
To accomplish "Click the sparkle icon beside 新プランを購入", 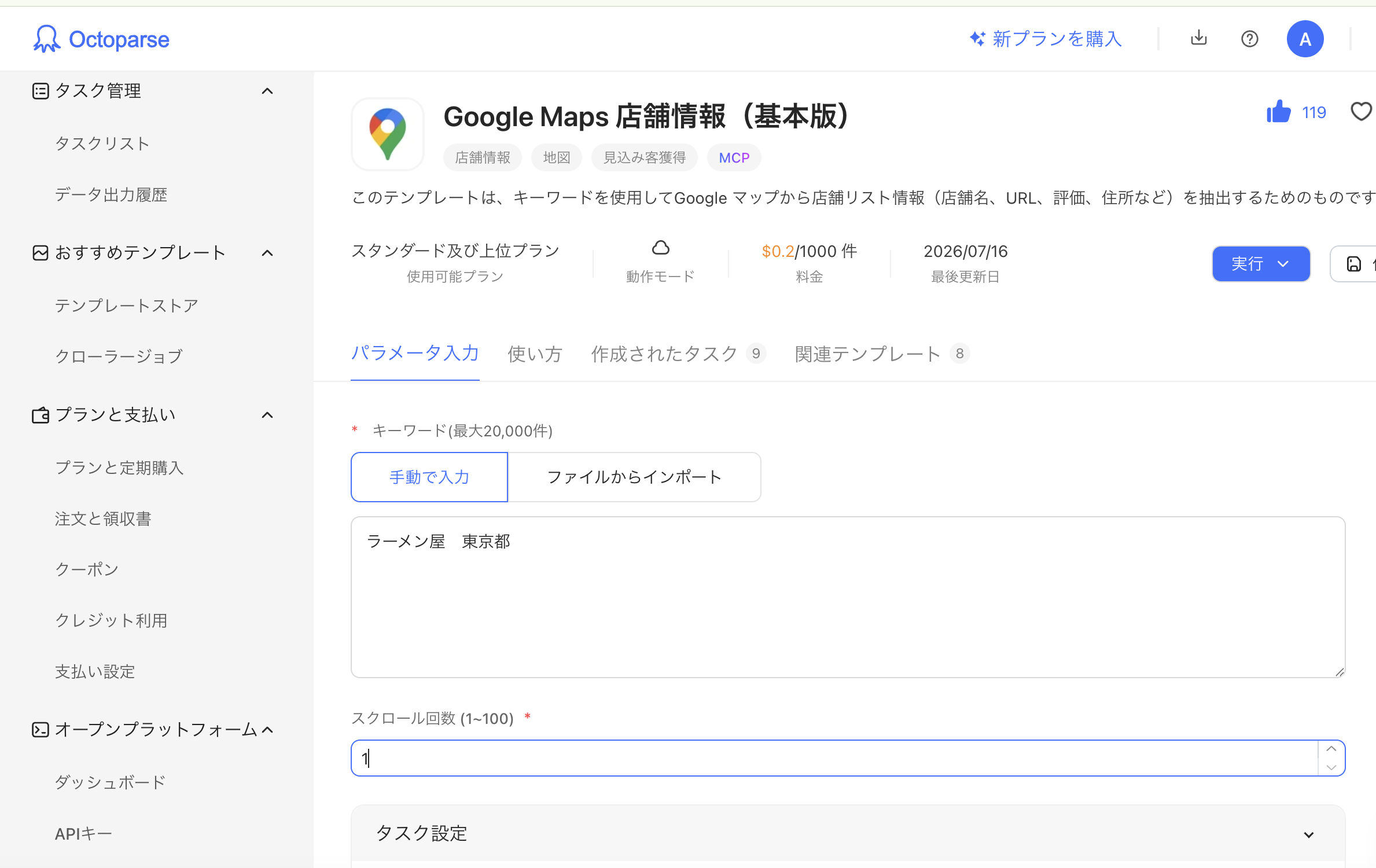I will pos(977,39).
